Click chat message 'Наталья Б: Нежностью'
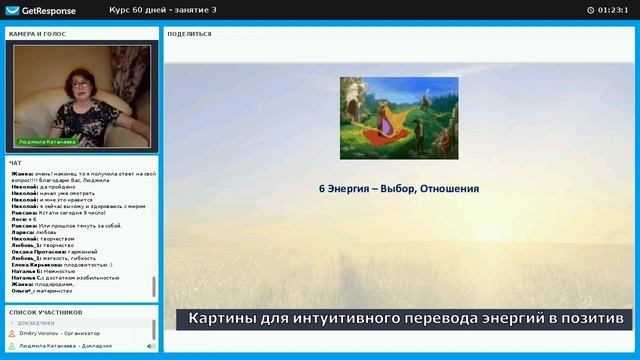Viewport: 640px width, 360px height. 43,271
